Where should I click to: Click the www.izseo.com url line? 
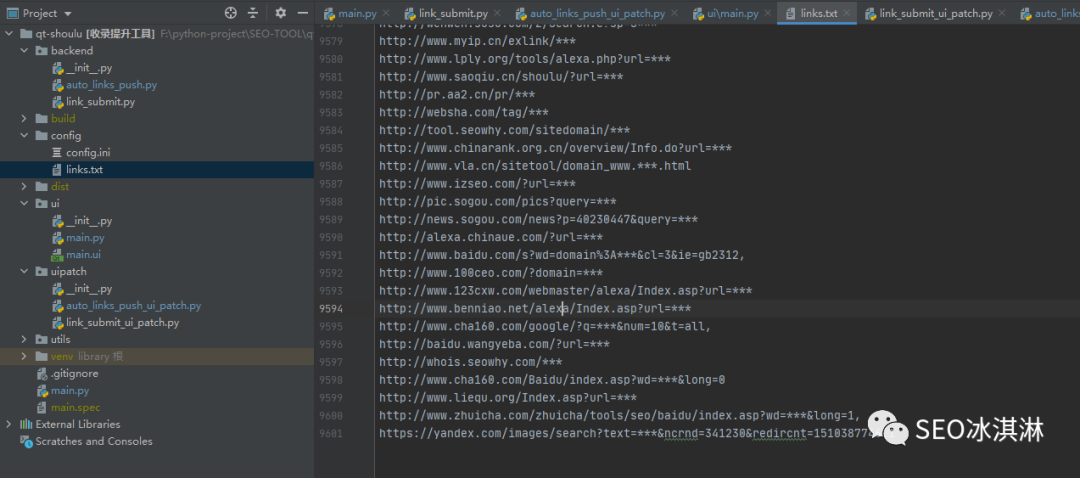(x=477, y=184)
